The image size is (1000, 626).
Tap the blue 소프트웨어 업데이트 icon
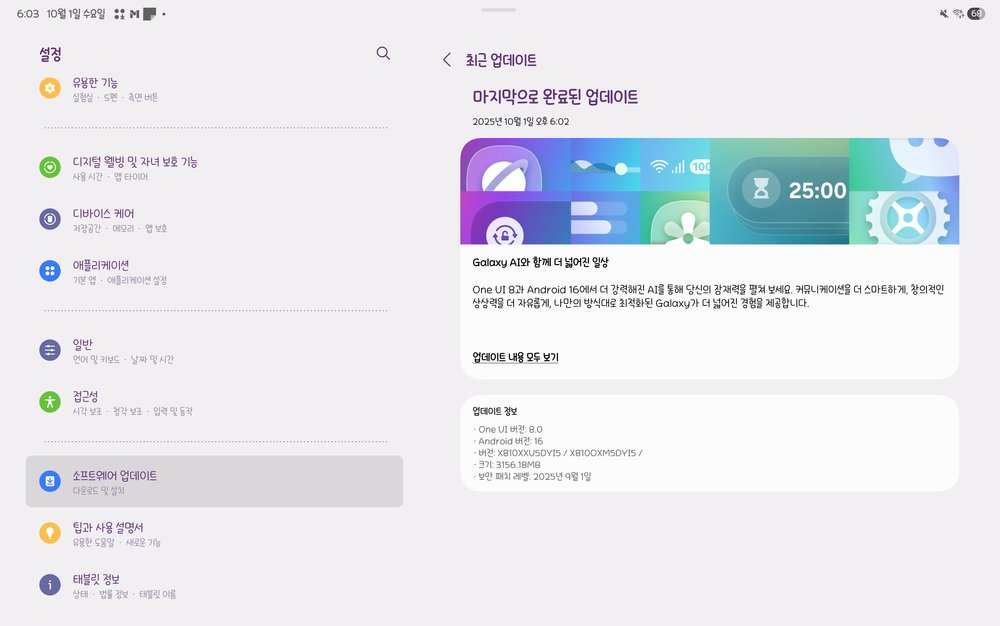tap(50, 481)
